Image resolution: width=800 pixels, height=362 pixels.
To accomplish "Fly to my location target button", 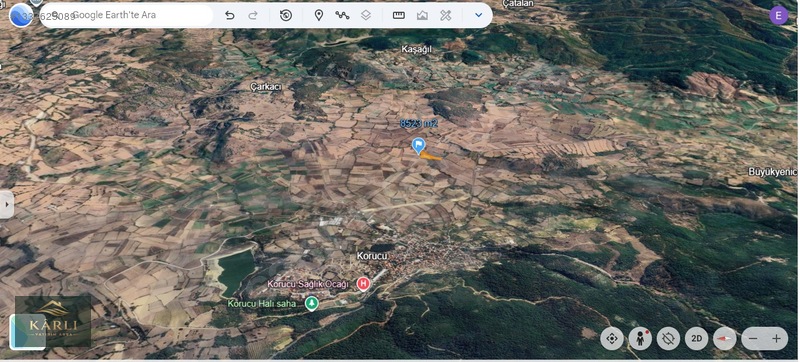I will coord(612,339).
